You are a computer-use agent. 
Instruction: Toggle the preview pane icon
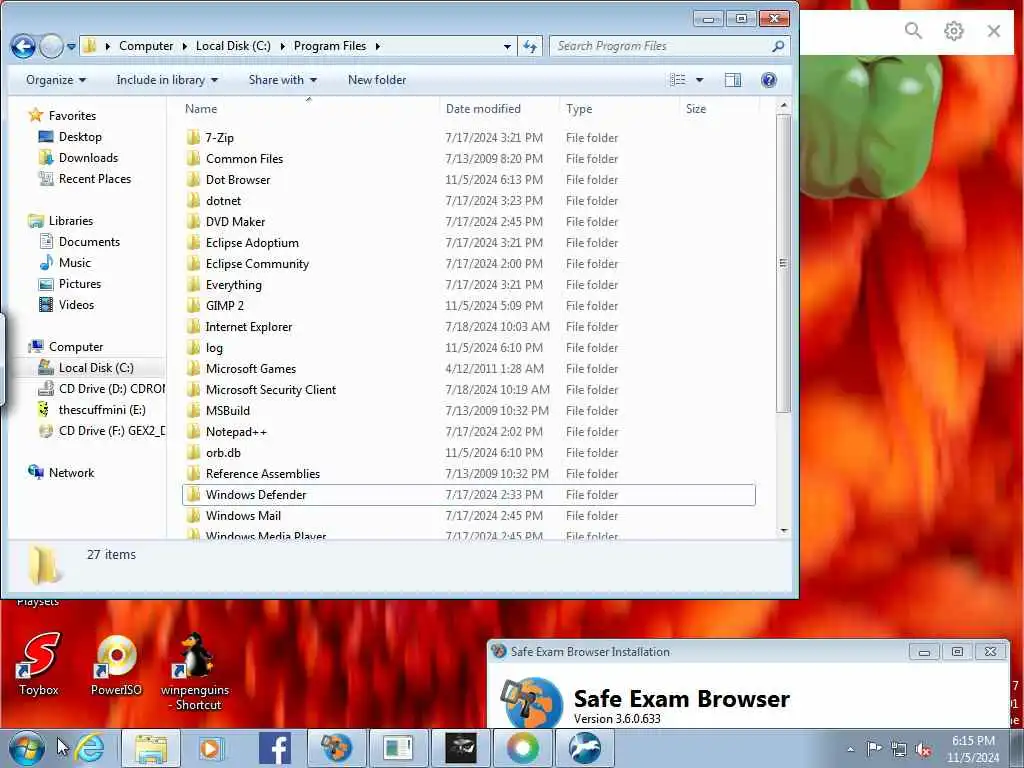coord(733,80)
